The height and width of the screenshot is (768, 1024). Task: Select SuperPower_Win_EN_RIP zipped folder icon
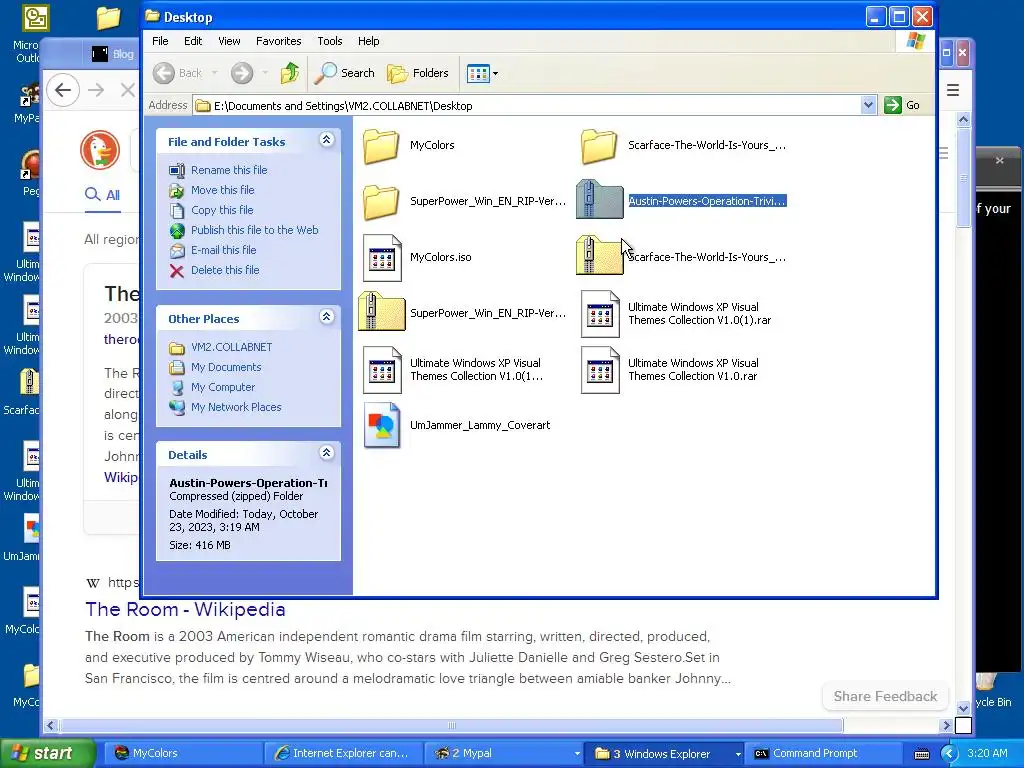click(382, 312)
